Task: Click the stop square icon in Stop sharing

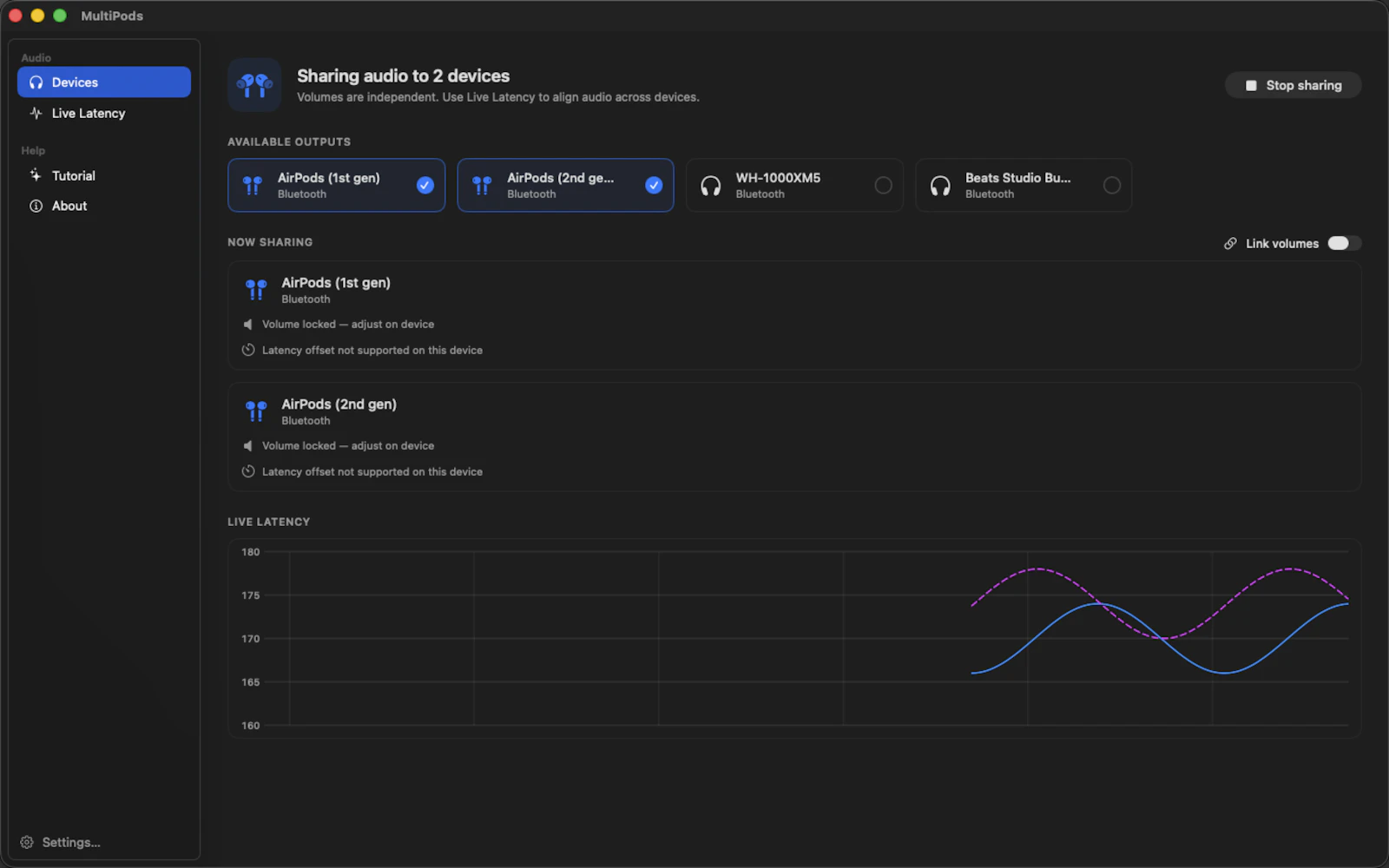Action: (x=1251, y=85)
